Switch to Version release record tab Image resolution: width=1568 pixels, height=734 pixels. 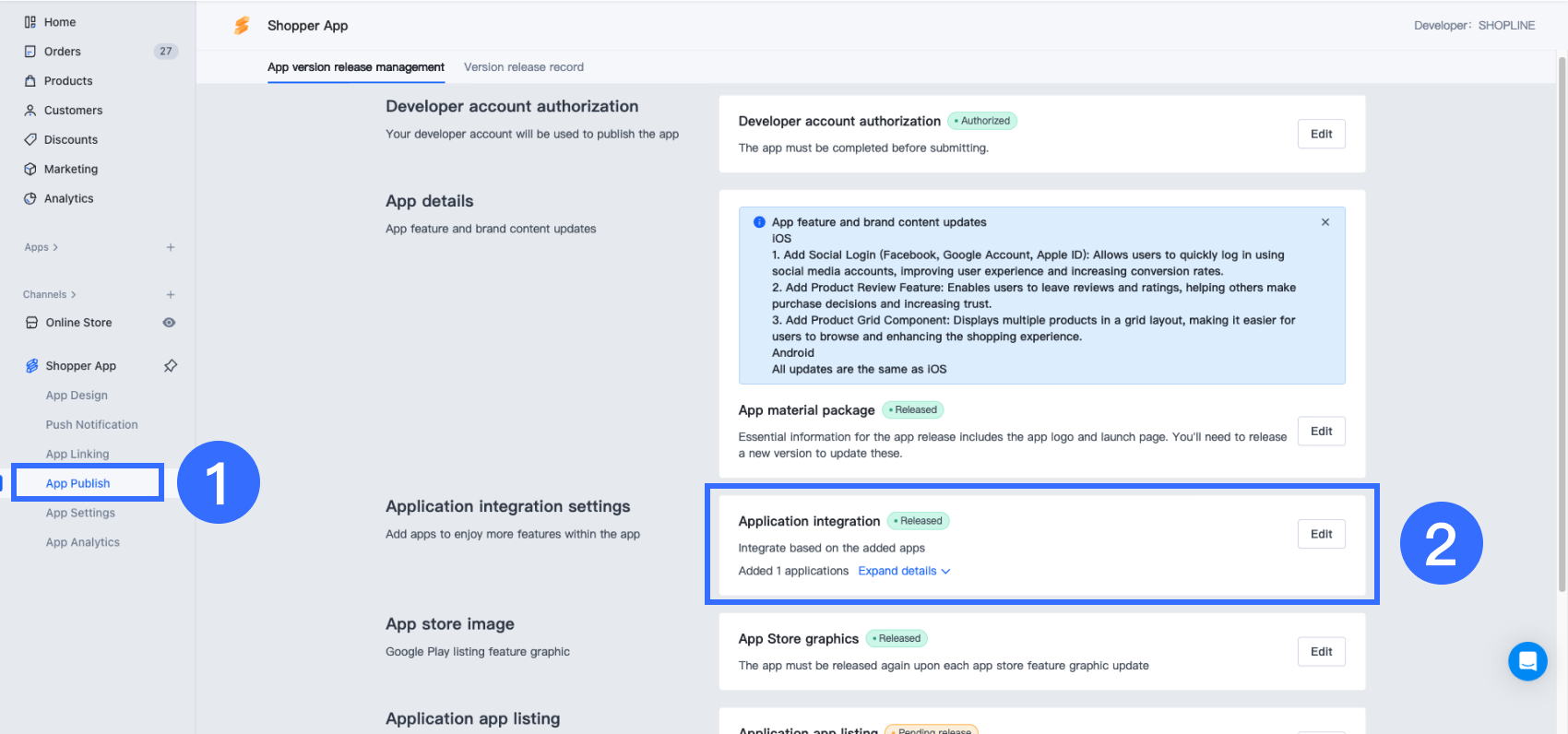coord(523,67)
